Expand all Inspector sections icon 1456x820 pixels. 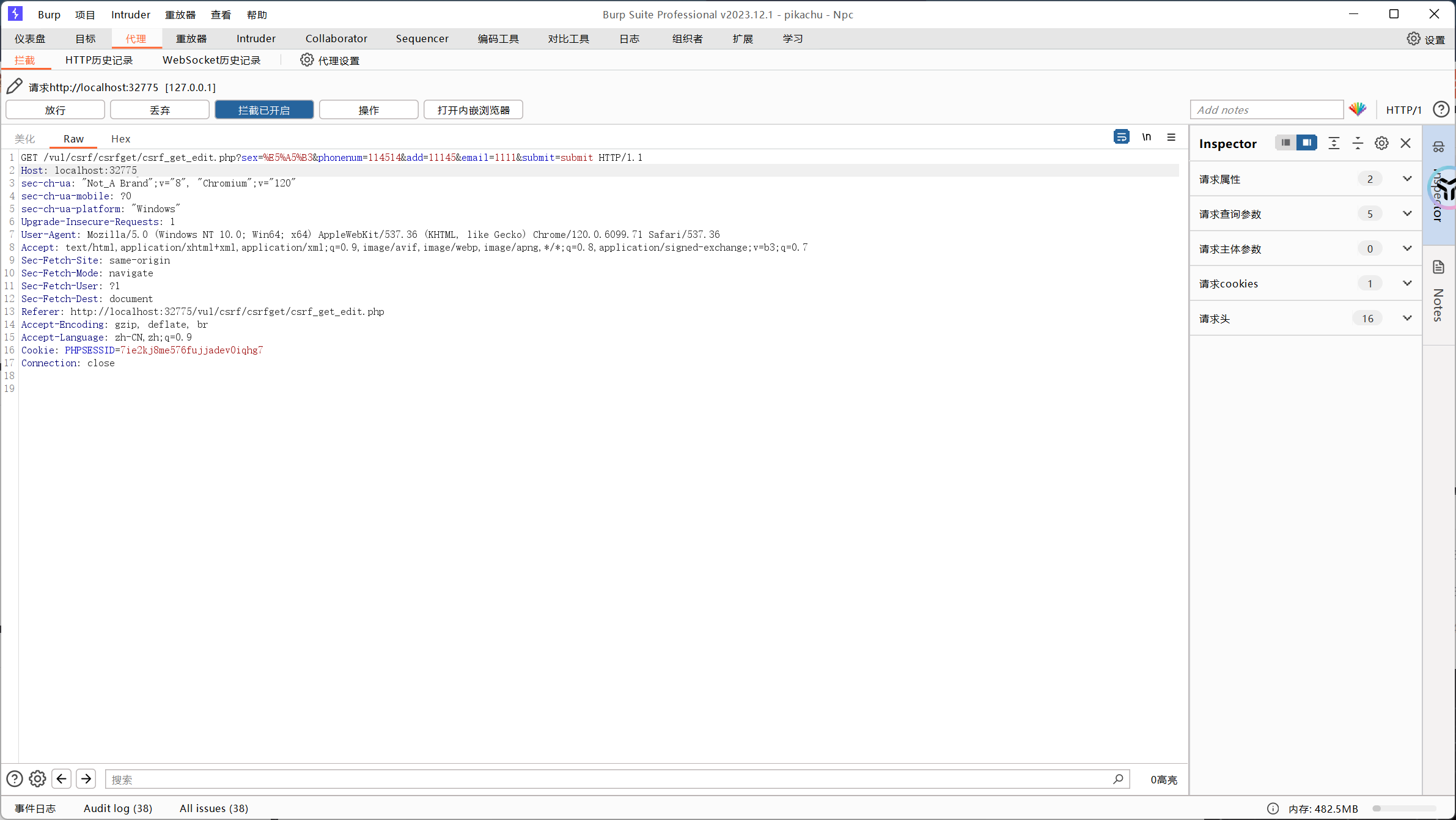[x=1334, y=143]
